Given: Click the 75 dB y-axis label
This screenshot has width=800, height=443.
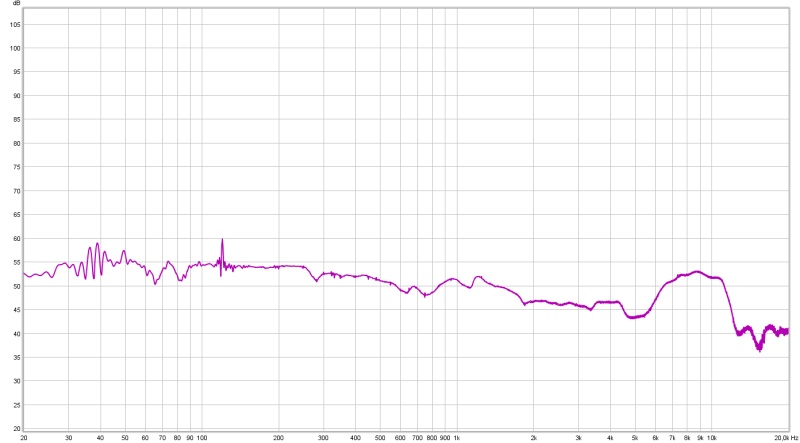Looking at the screenshot, I should point(14,167).
